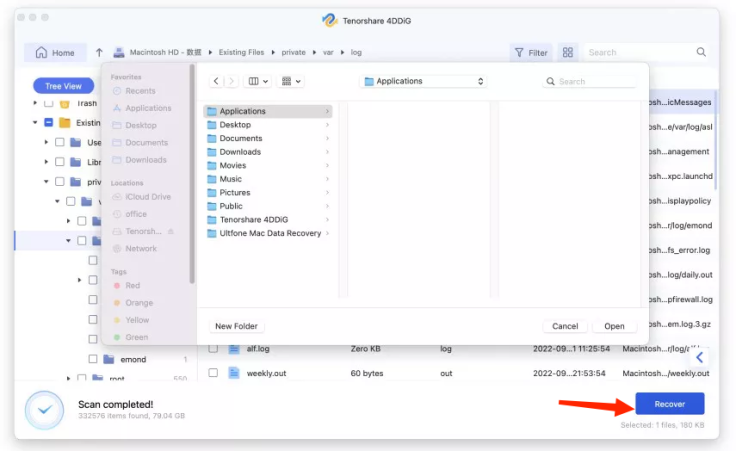736x451 pixels.
Task: Click the dialog Search field
Action: pos(590,81)
